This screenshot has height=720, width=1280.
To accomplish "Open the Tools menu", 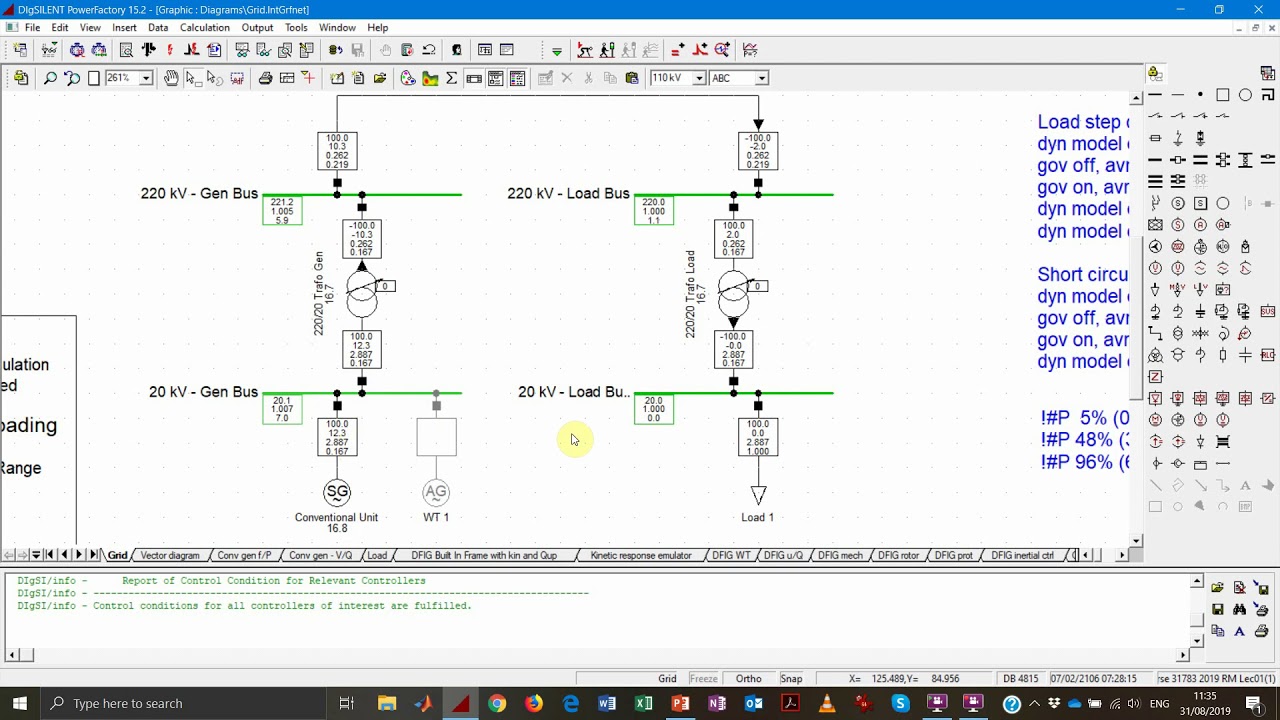I will coord(296,27).
